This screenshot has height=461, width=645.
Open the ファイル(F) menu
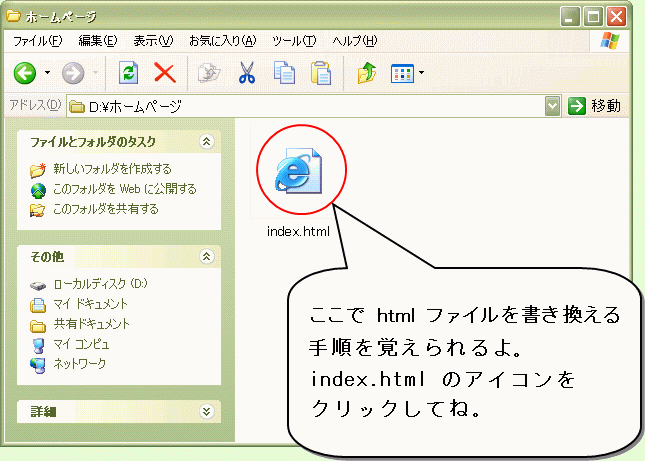click(x=37, y=41)
